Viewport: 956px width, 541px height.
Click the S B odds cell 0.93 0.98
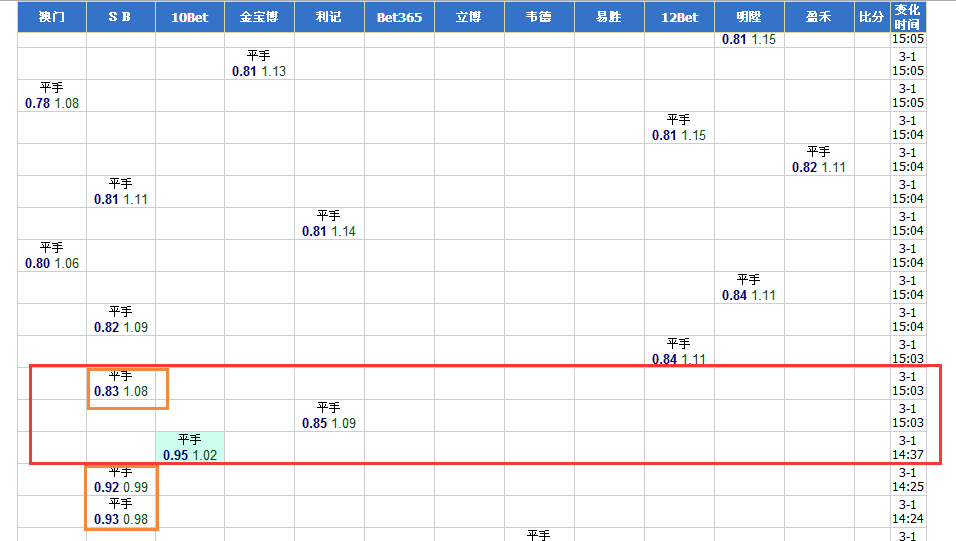121,512
